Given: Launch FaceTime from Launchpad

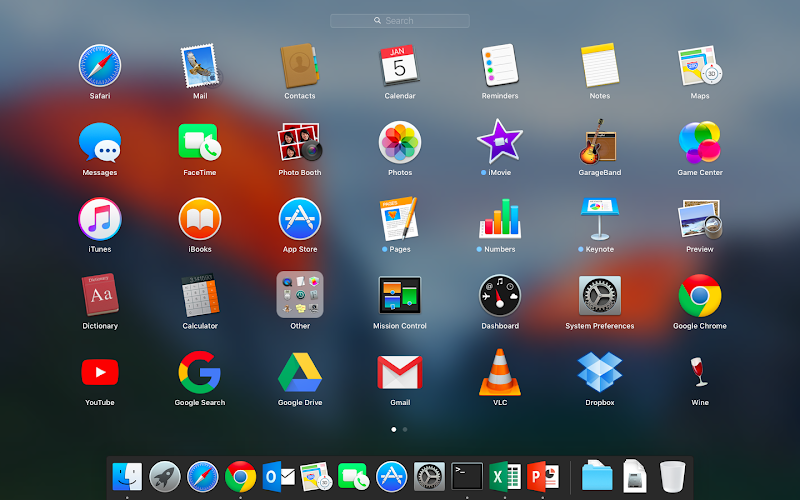Looking at the screenshot, I should click(199, 142).
